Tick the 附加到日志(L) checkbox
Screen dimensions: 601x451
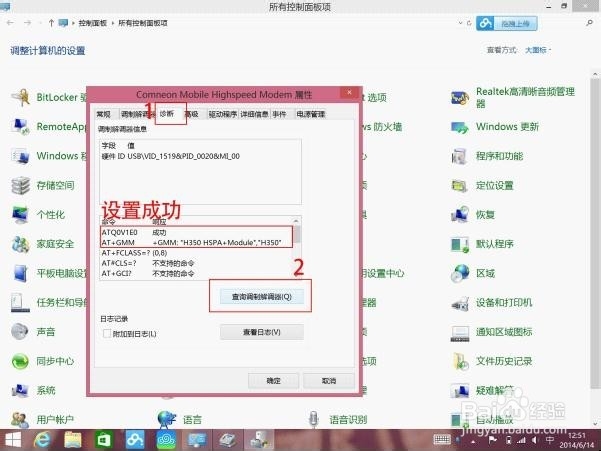[x=107, y=334]
